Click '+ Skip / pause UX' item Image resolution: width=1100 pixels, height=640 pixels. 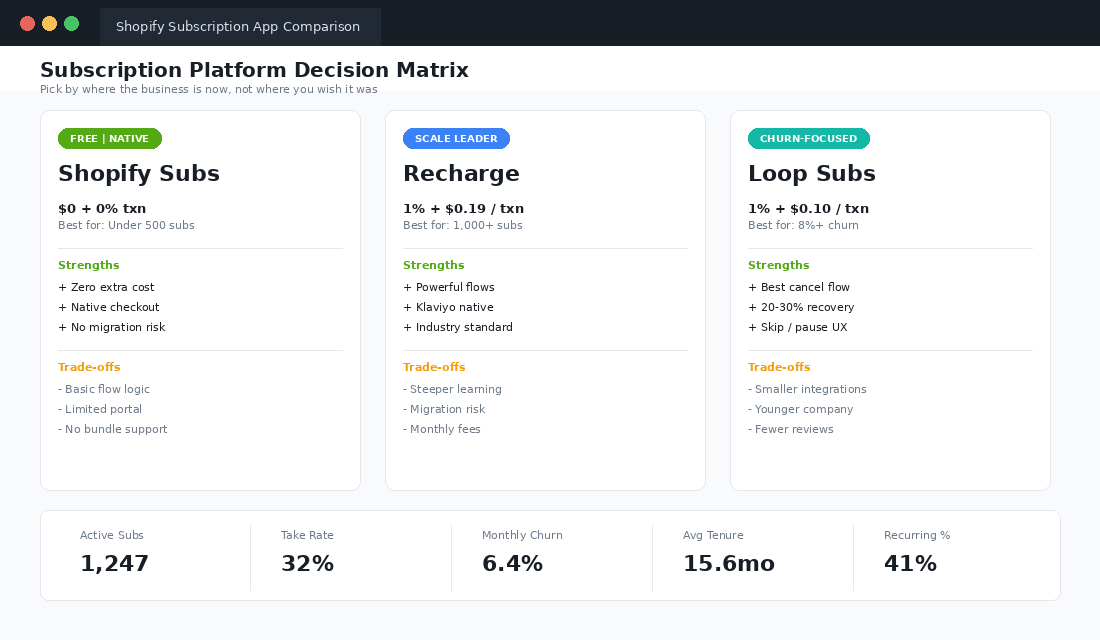[x=798, y=327]
